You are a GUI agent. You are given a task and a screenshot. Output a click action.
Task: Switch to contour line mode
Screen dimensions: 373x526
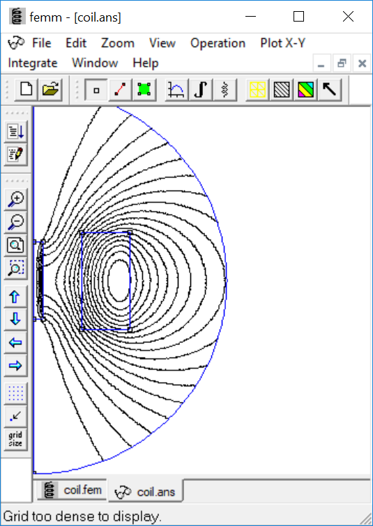[x=120, y=90]
